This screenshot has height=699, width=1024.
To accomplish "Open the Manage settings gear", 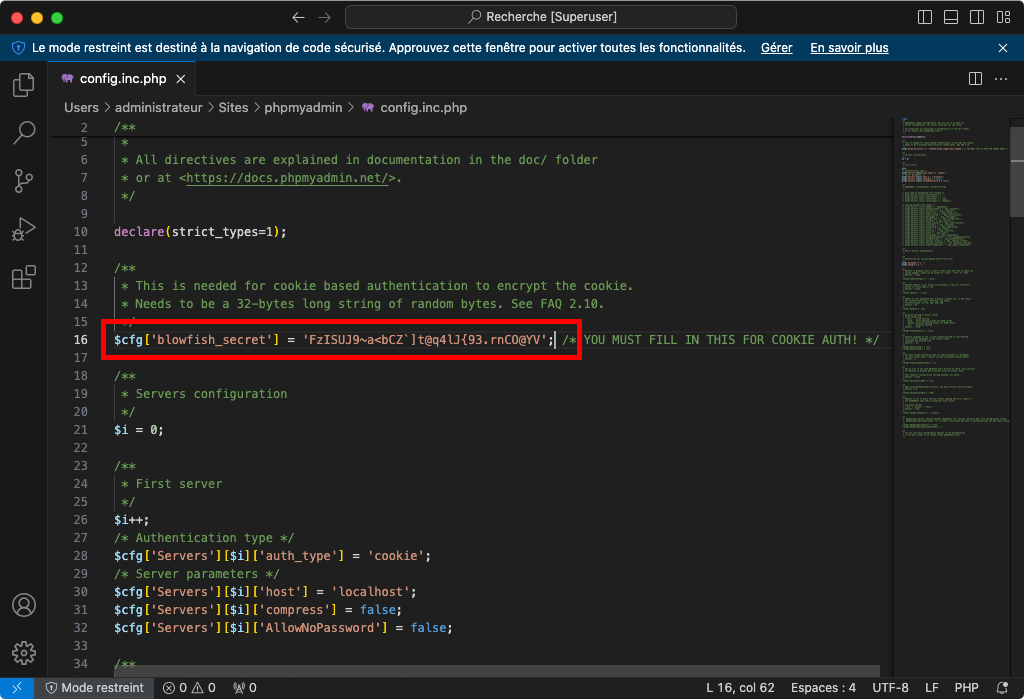I will click(23, 653).
